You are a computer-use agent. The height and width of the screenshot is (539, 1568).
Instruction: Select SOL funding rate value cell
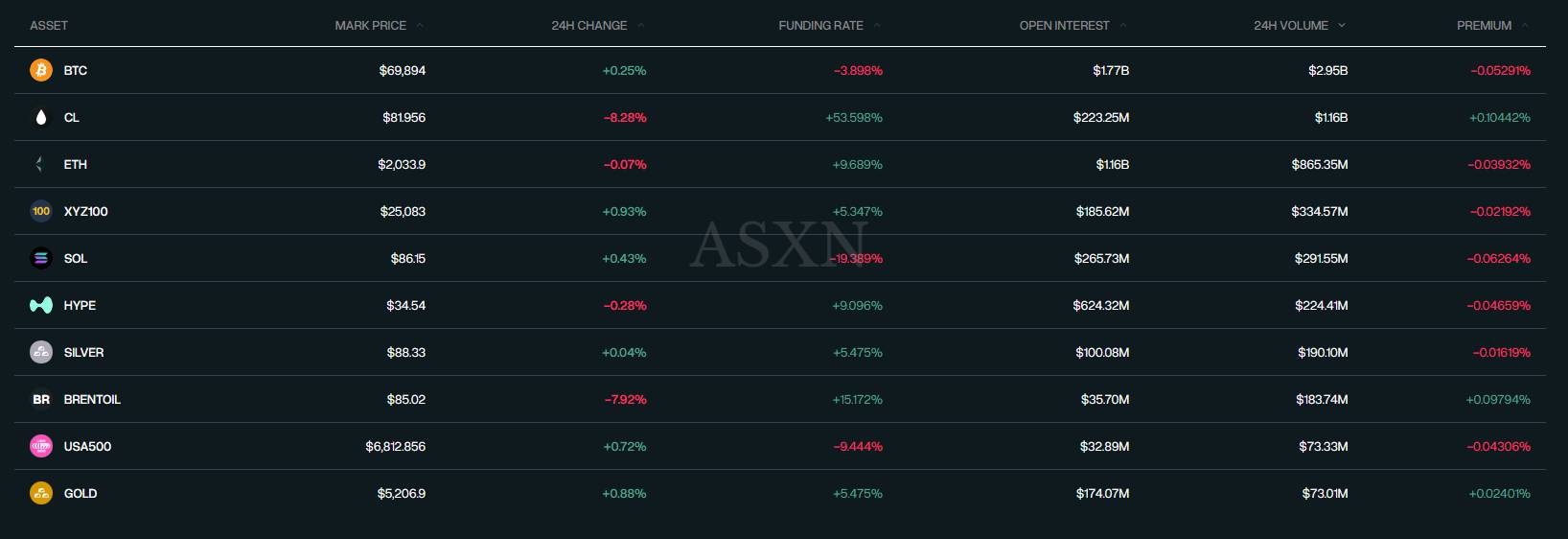tap(857, 259)
